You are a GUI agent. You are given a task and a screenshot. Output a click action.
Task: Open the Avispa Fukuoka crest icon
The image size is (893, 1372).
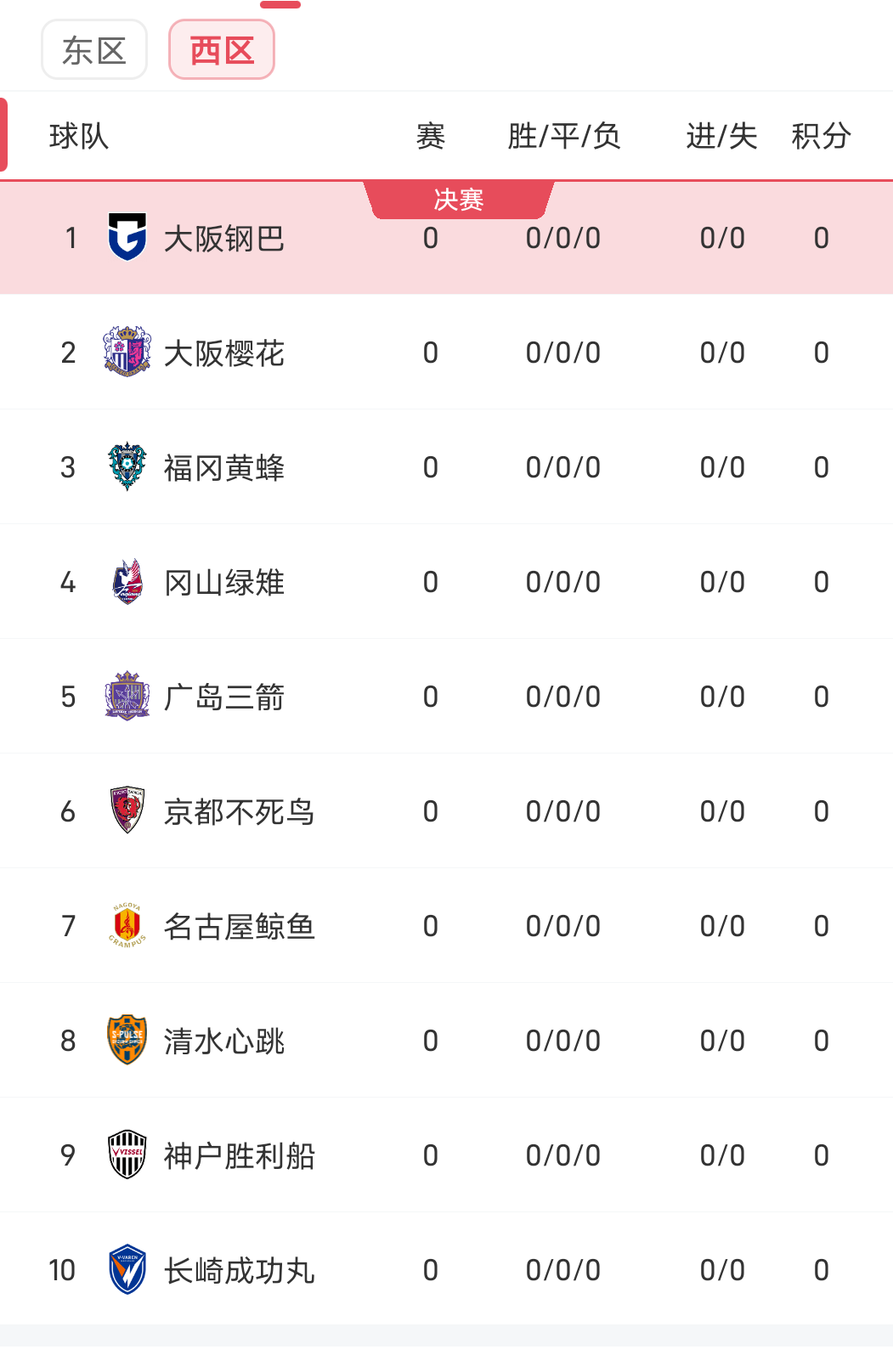coord(127,466)
